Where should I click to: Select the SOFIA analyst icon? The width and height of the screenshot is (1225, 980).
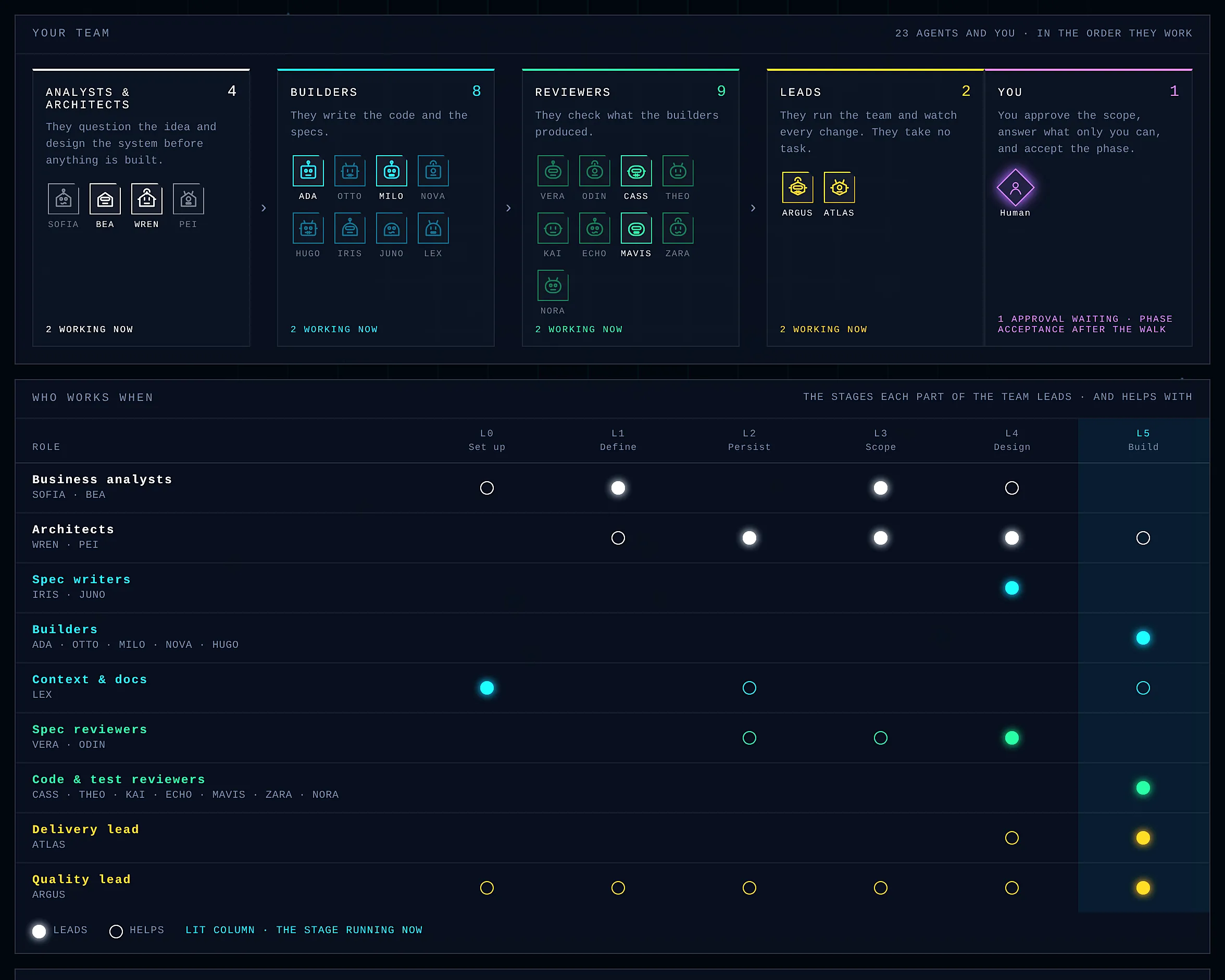[x=63, y=199]
